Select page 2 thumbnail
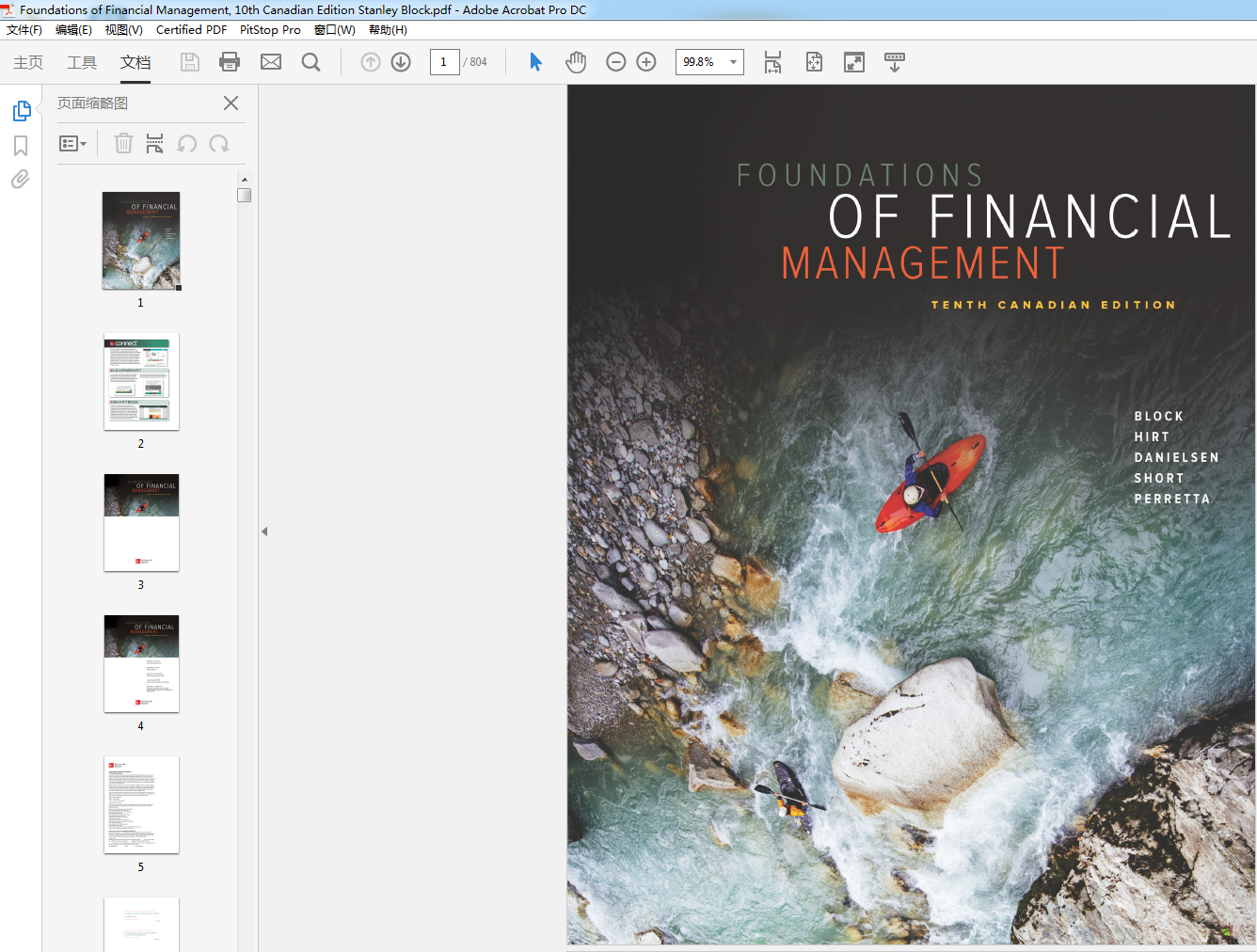This screenshot has height=952, width=1257. click(x=141, y=382)
